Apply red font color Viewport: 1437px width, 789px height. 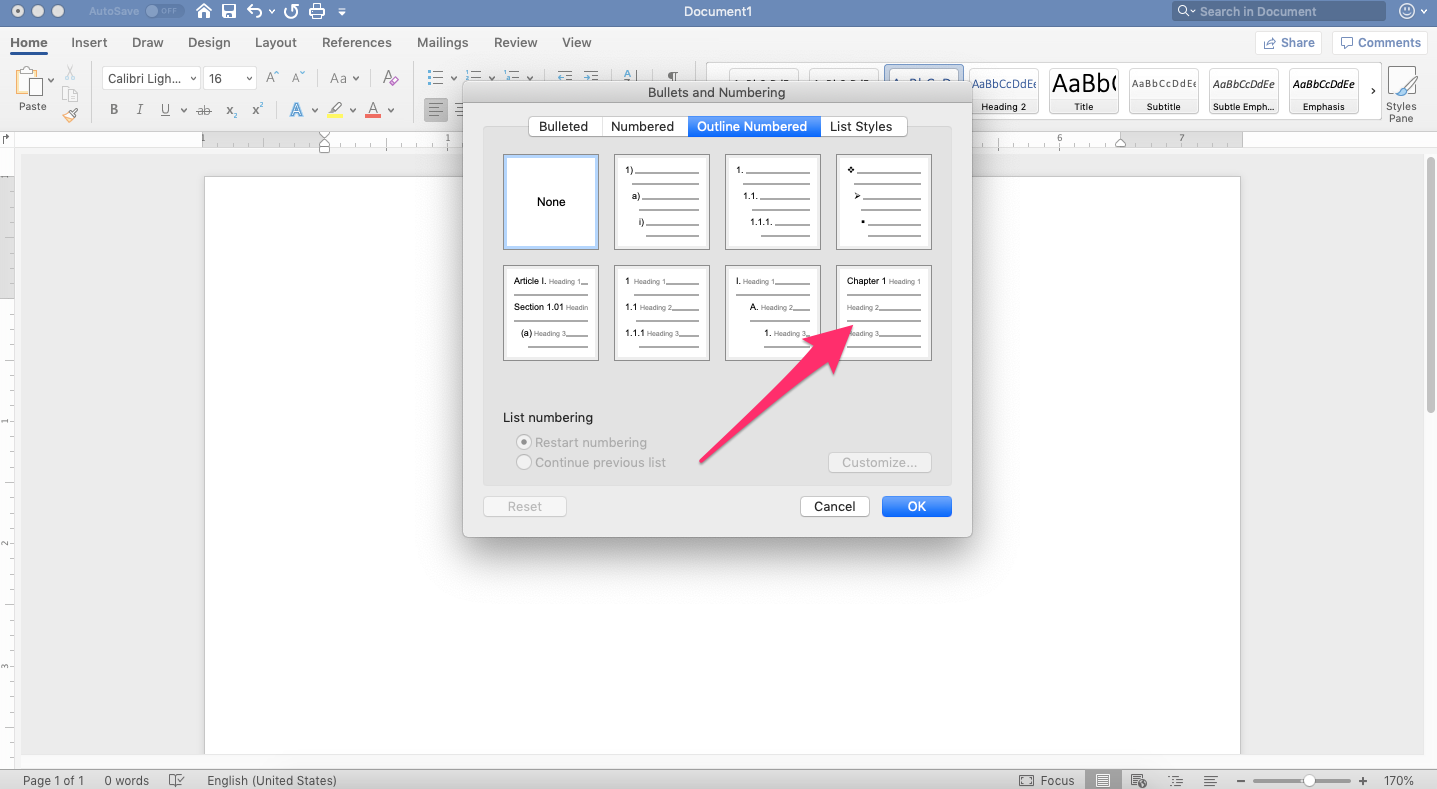pos(374,110)
